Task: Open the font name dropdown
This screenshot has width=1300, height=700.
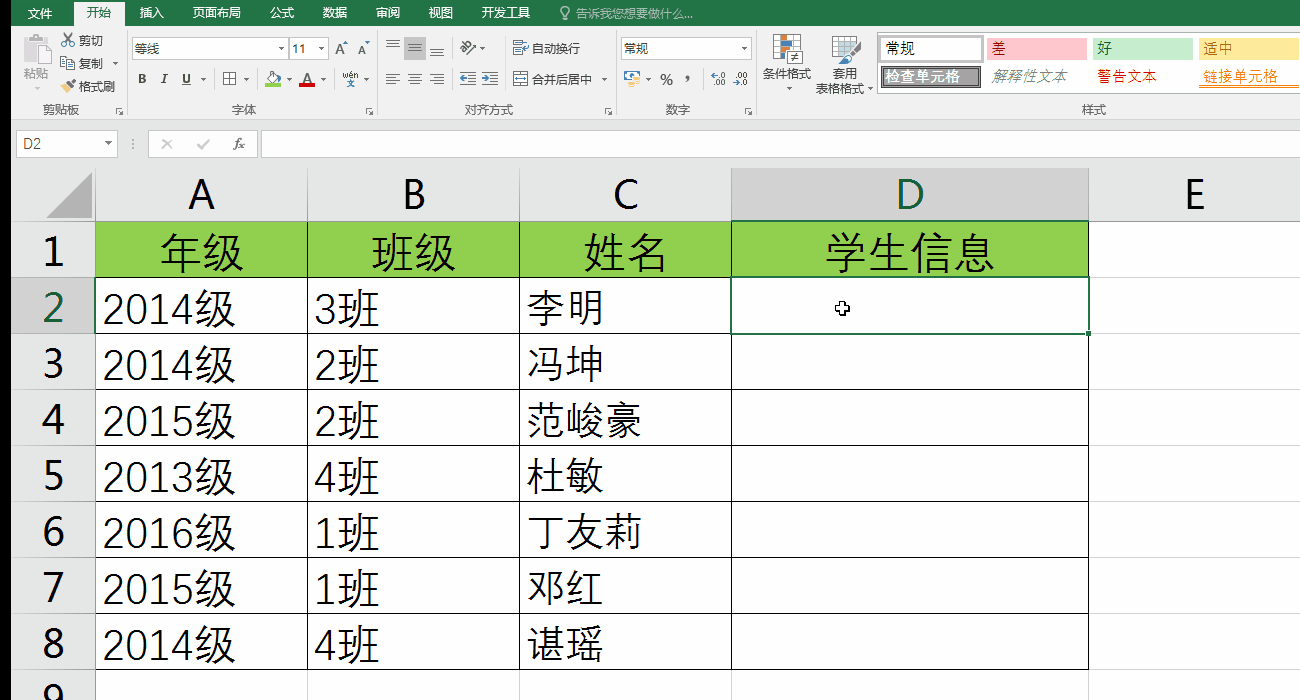Action: [x=280, y=47]
